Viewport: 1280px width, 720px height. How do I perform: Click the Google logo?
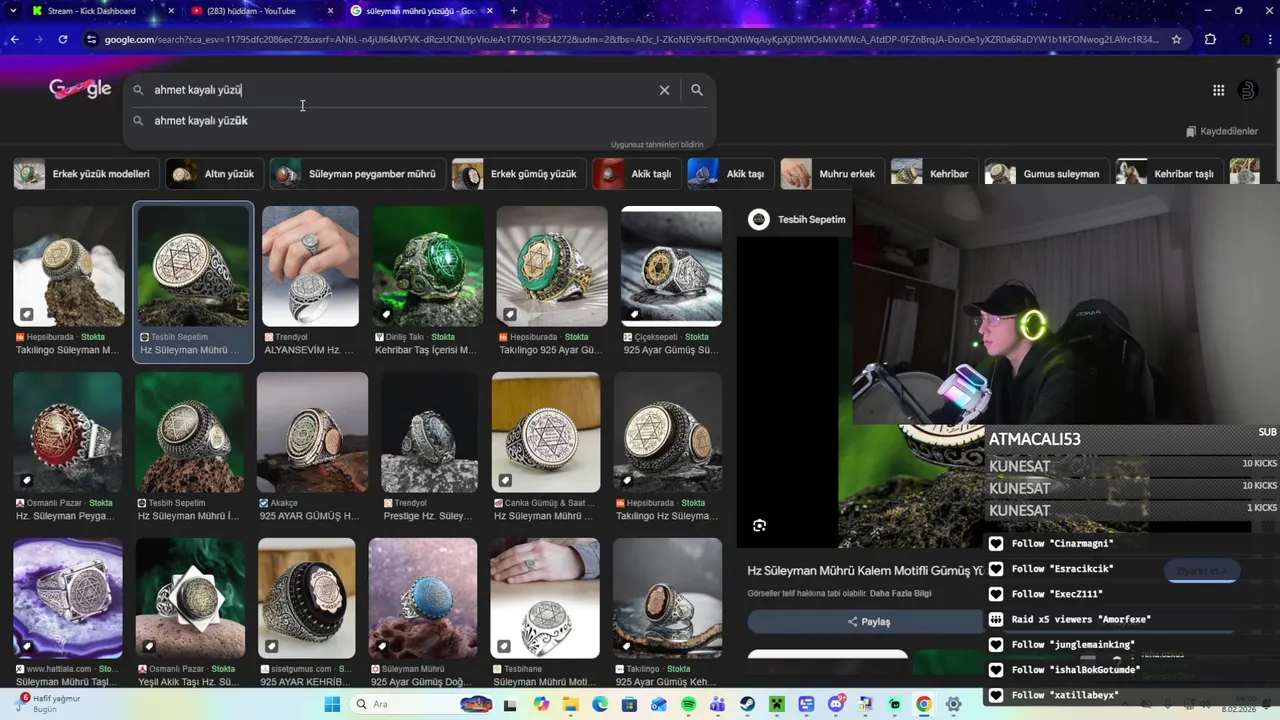click(80, 89)
